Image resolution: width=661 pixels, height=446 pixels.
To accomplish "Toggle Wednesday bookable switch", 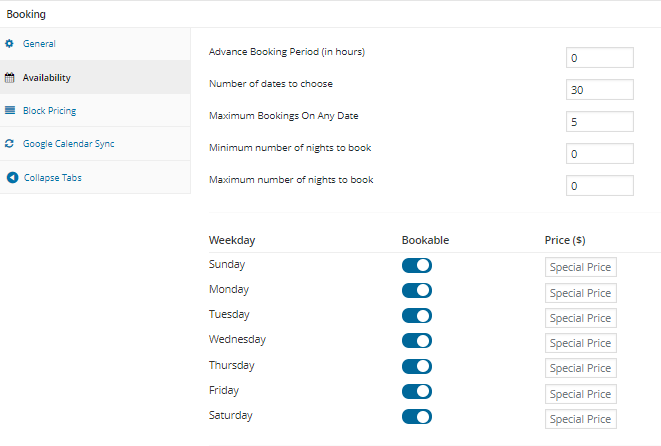I will (416, 341).
